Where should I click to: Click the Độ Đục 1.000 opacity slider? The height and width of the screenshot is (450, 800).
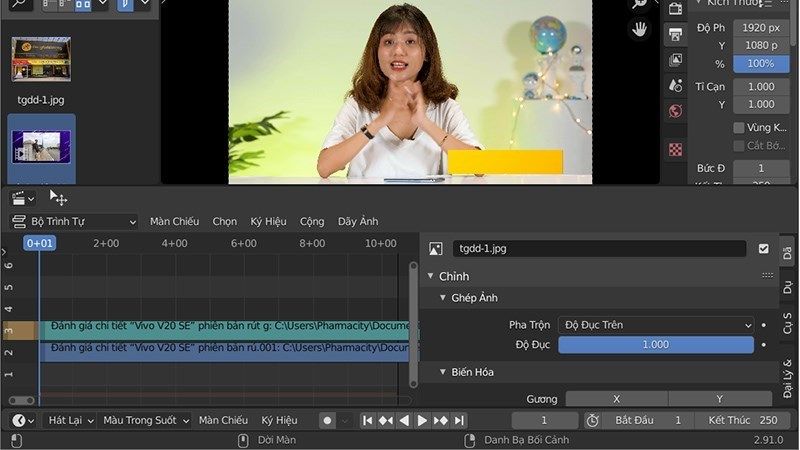[x=656, y=345]
